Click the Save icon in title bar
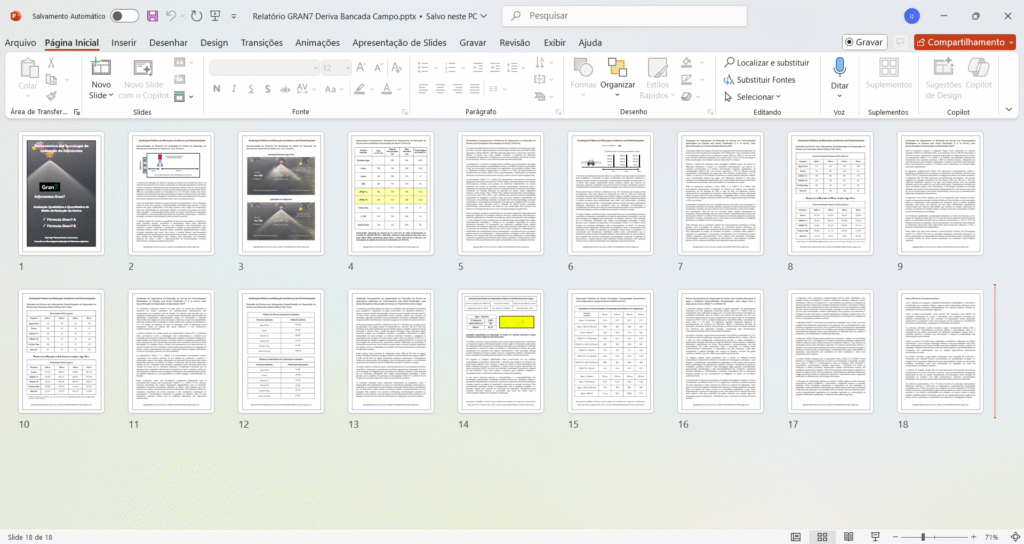The image size is (1024, 544). pyautogui.click(x=152, y=16)
